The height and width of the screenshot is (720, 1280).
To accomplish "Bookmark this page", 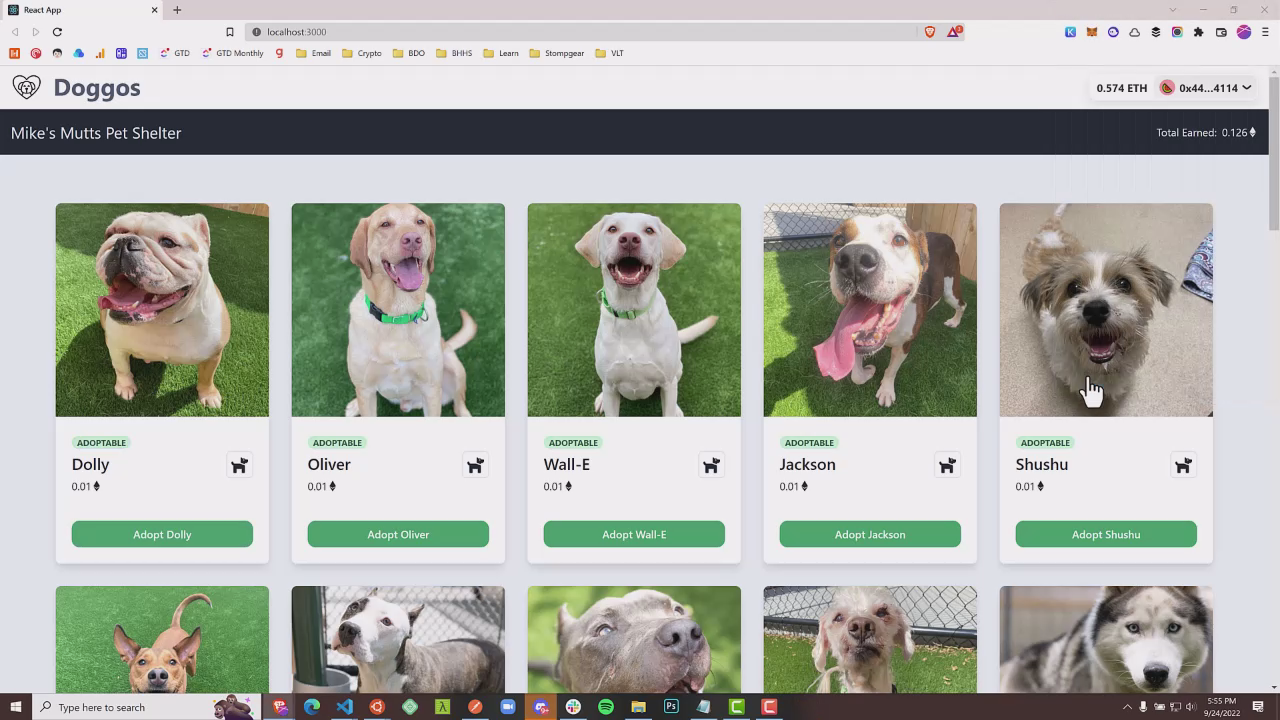I will coord(229,32).
